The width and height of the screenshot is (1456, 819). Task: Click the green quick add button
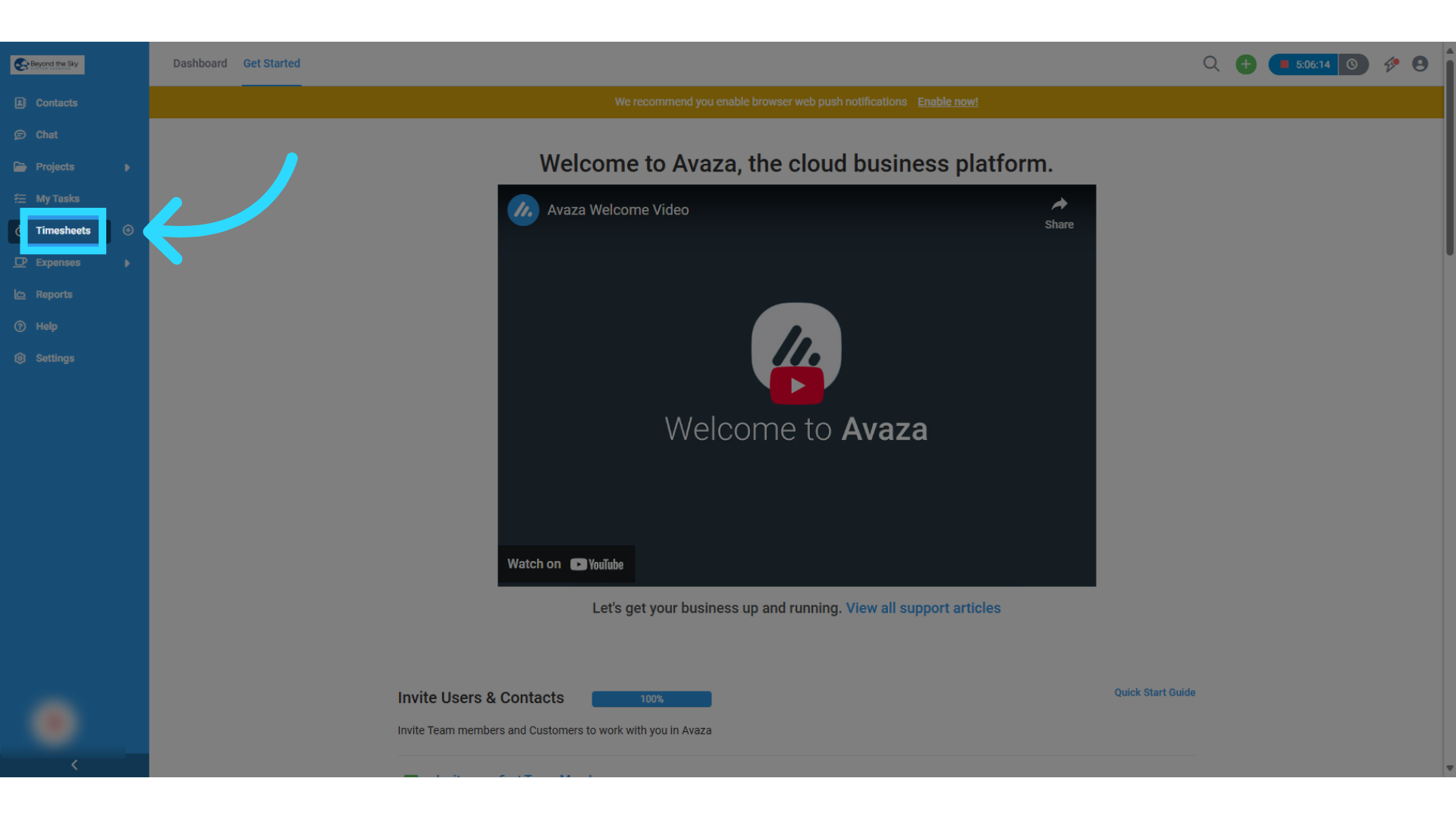pos(1246,64)
